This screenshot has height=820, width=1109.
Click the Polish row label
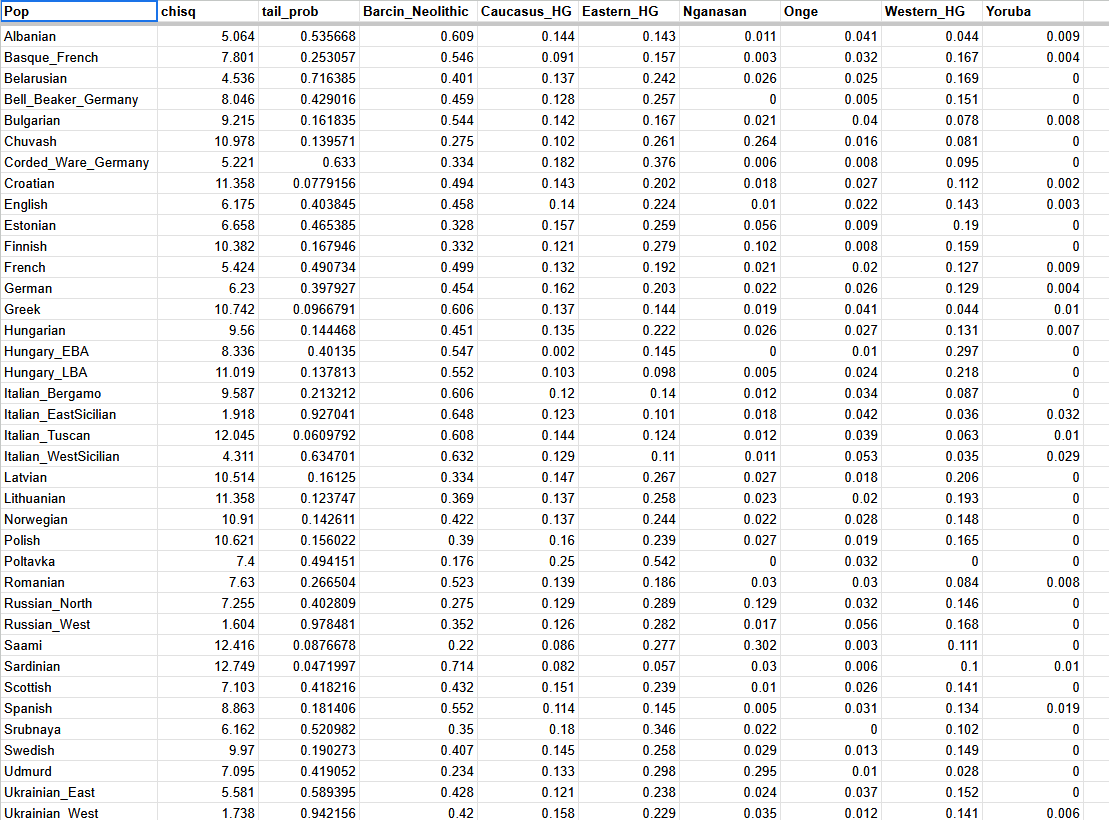(22, 540)
